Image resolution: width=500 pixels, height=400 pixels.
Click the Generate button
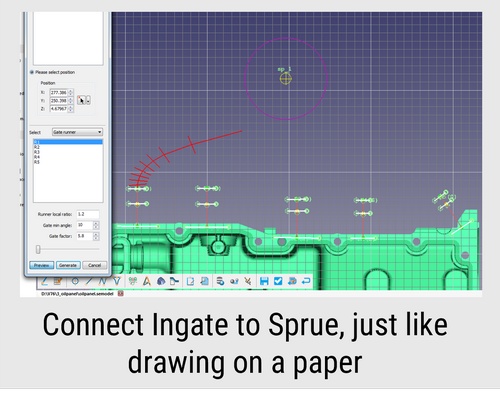(68, 265)
